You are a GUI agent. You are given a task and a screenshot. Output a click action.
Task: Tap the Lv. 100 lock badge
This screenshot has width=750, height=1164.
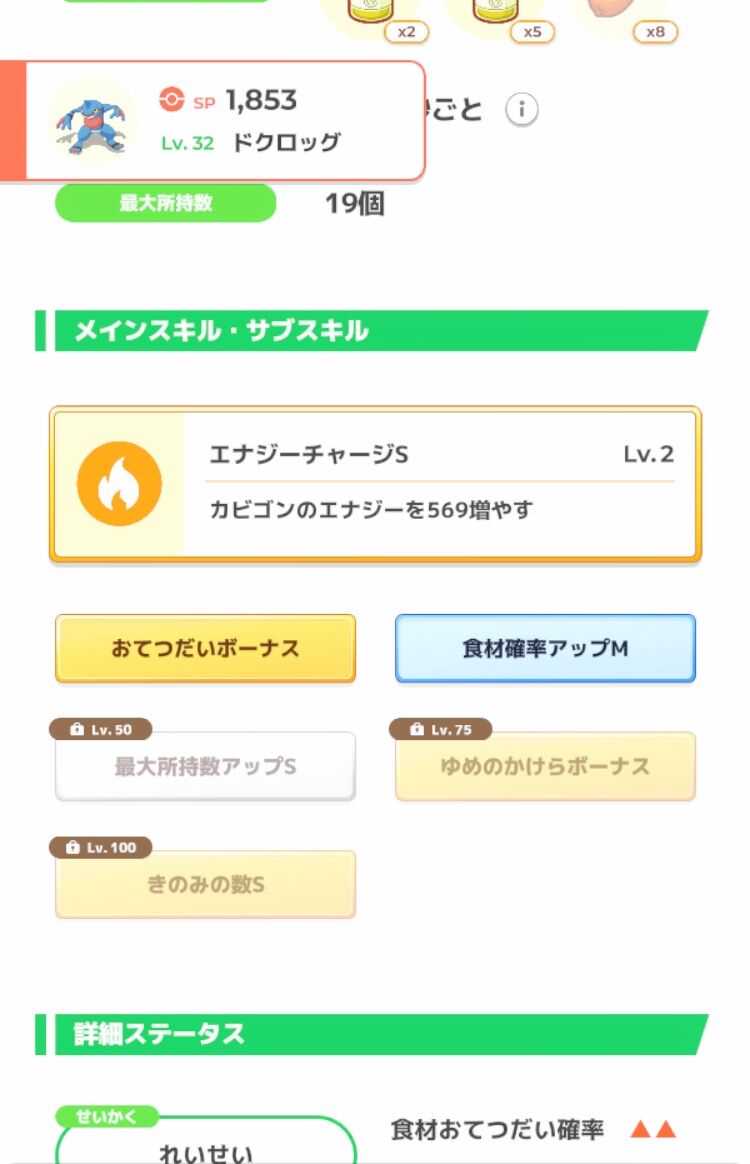tap(101, 848)
